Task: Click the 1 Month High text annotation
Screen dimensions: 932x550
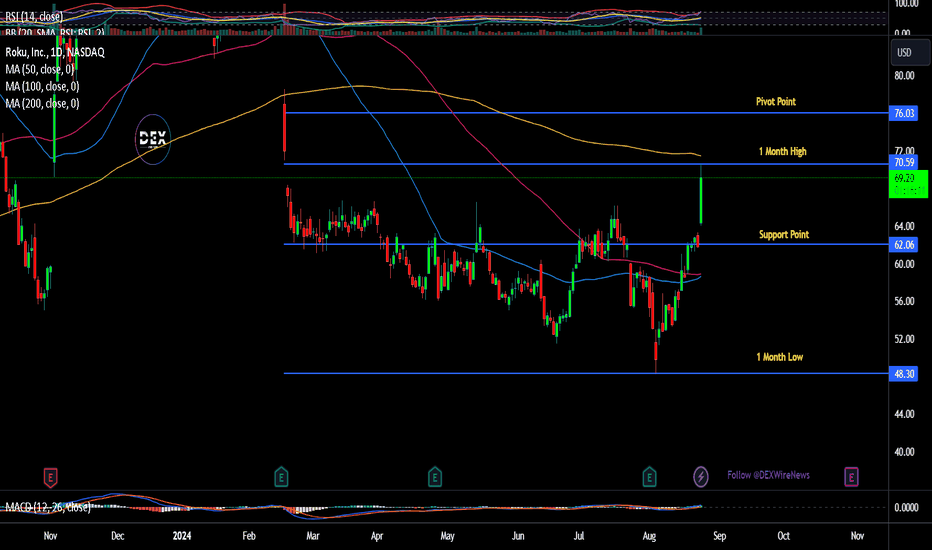Action: (782, 152)
